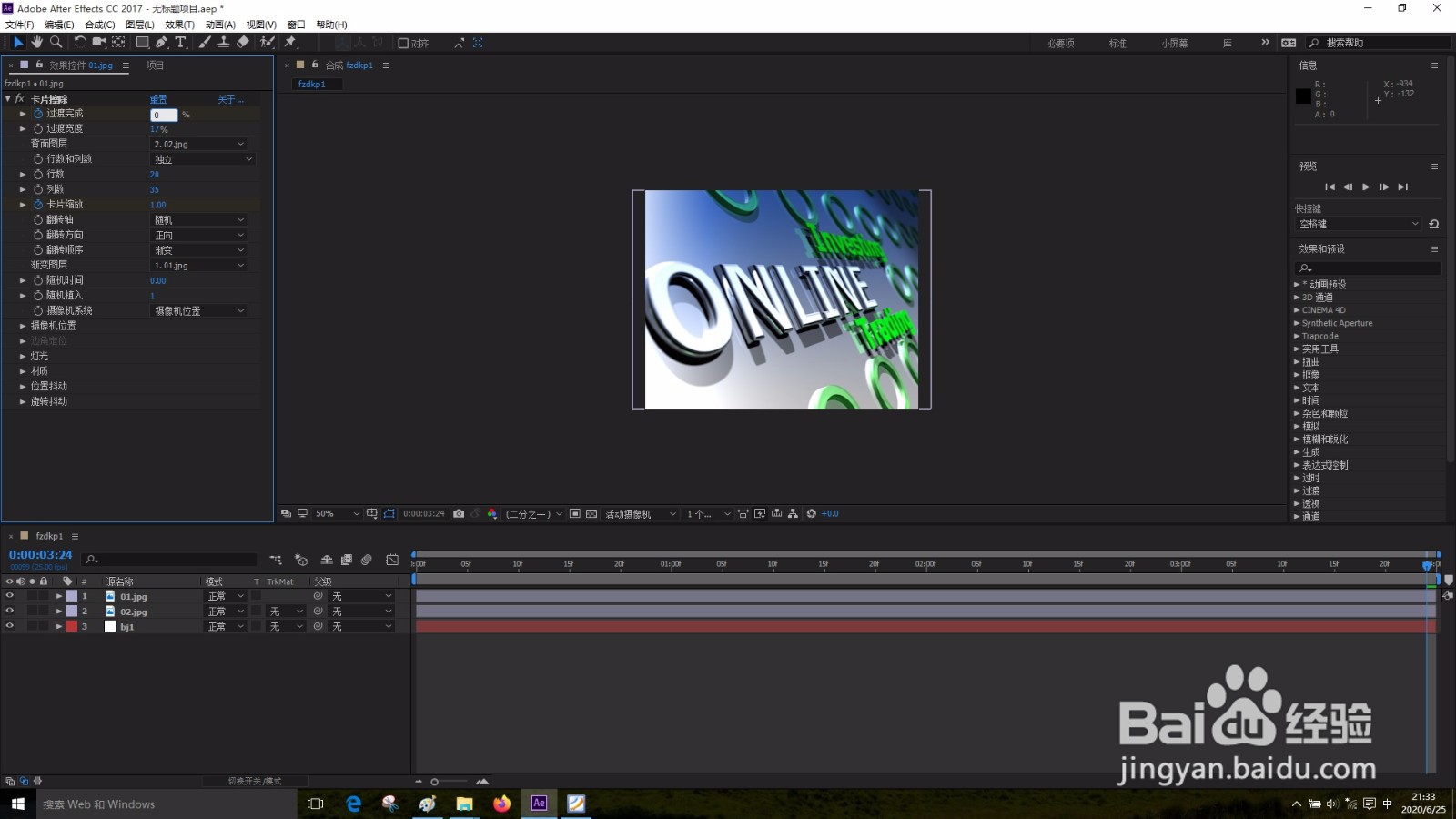Toggle frame blending icon in timeline
This screenshot has width=1456, height=819.
347,560
